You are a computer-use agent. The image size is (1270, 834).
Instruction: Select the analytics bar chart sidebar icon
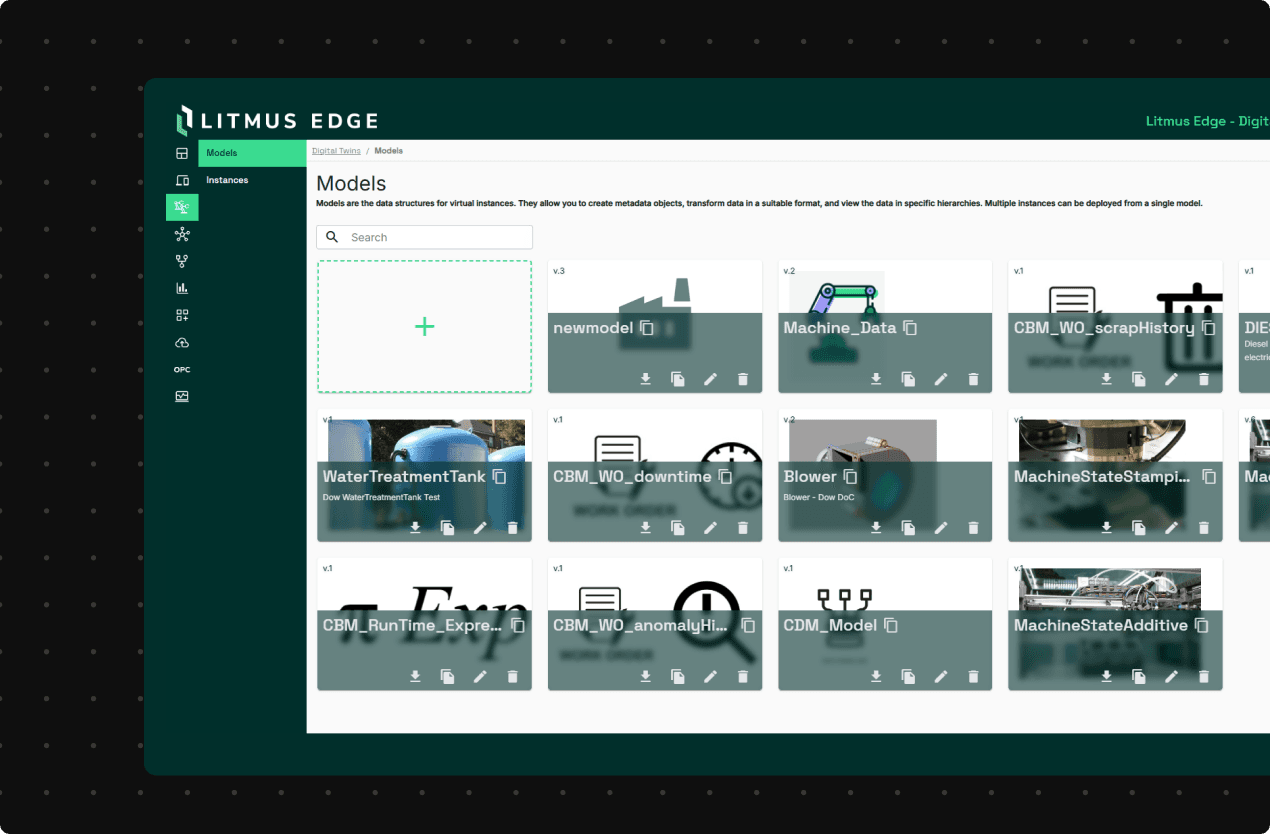pos(182,288)
